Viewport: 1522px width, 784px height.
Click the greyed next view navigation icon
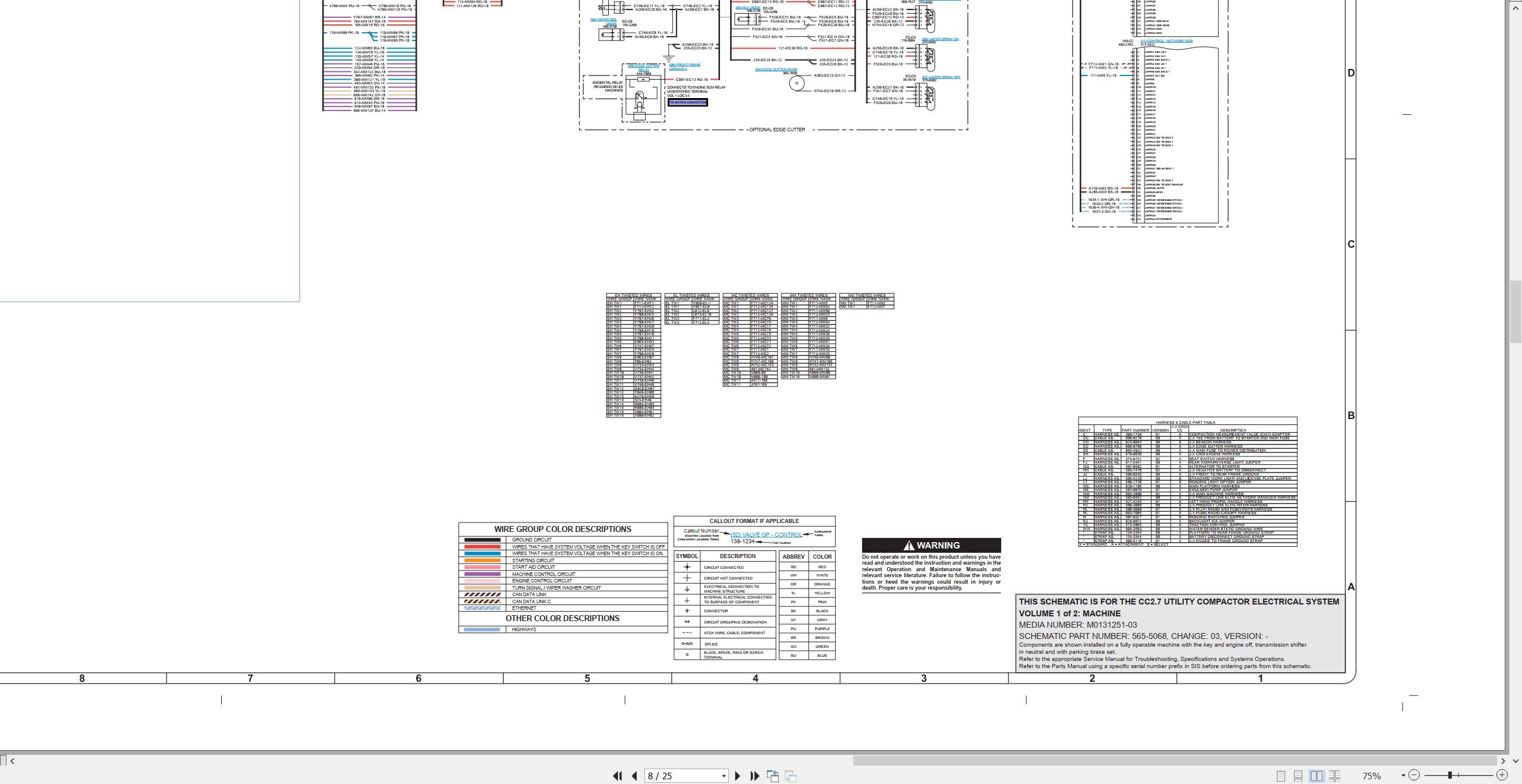(x=791, y=776)
